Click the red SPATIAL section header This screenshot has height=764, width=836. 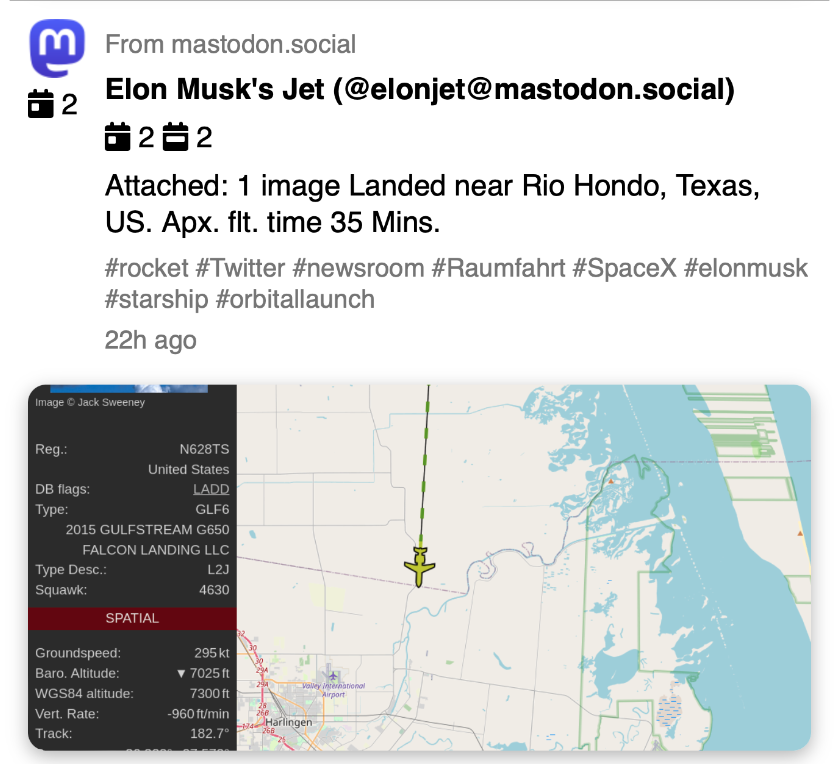coord(132,618)
